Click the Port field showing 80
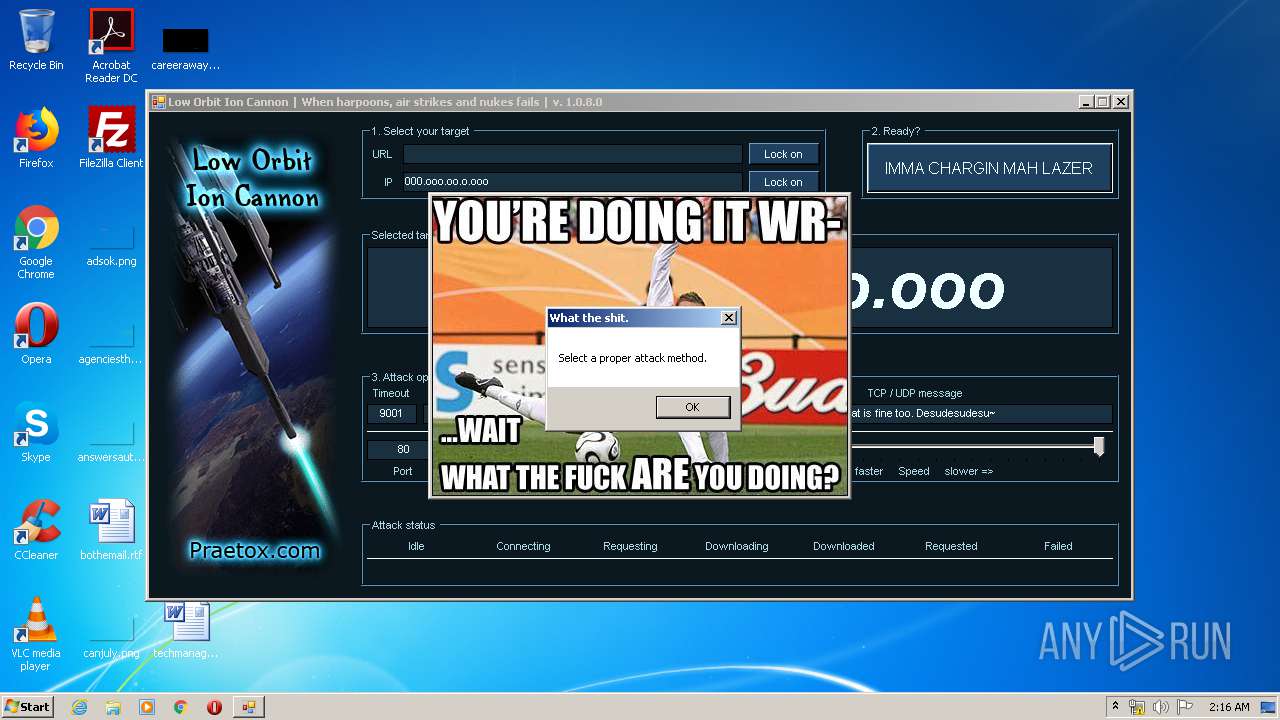 pos(403,450)
